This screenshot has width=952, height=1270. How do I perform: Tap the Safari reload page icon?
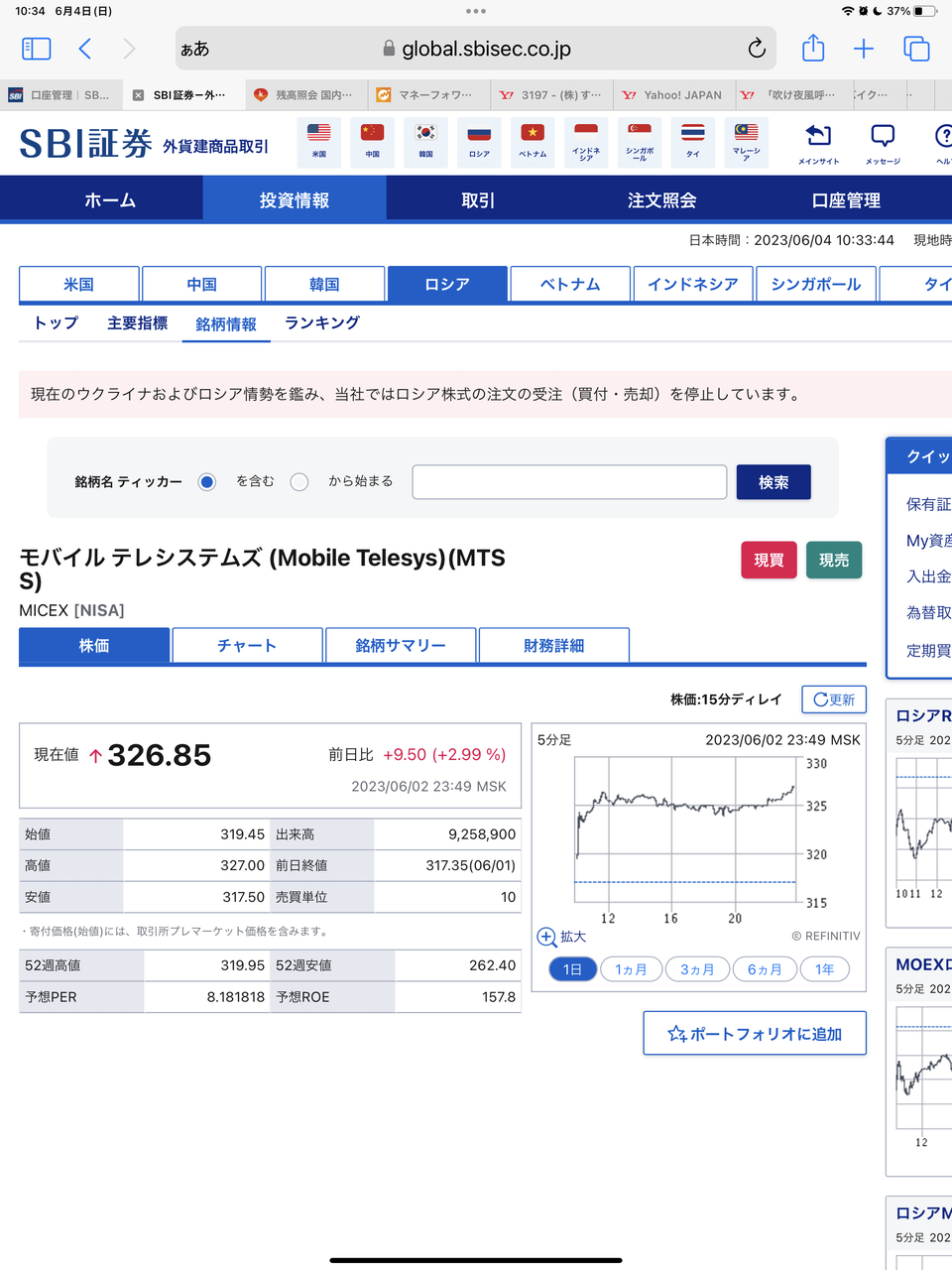tap(757, 49)
